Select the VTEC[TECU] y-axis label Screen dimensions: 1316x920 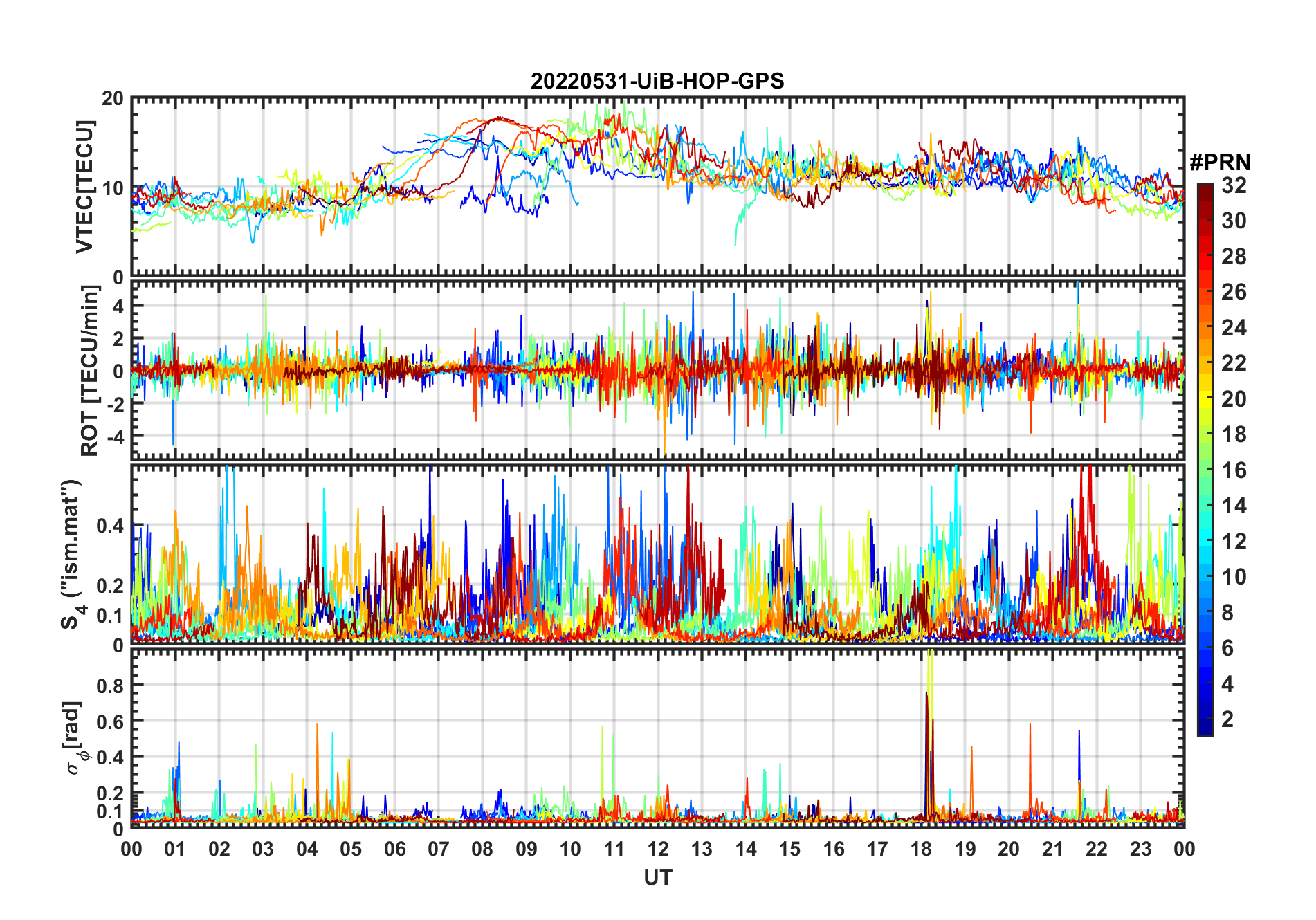pyautogui.click(x=84, y=187)
